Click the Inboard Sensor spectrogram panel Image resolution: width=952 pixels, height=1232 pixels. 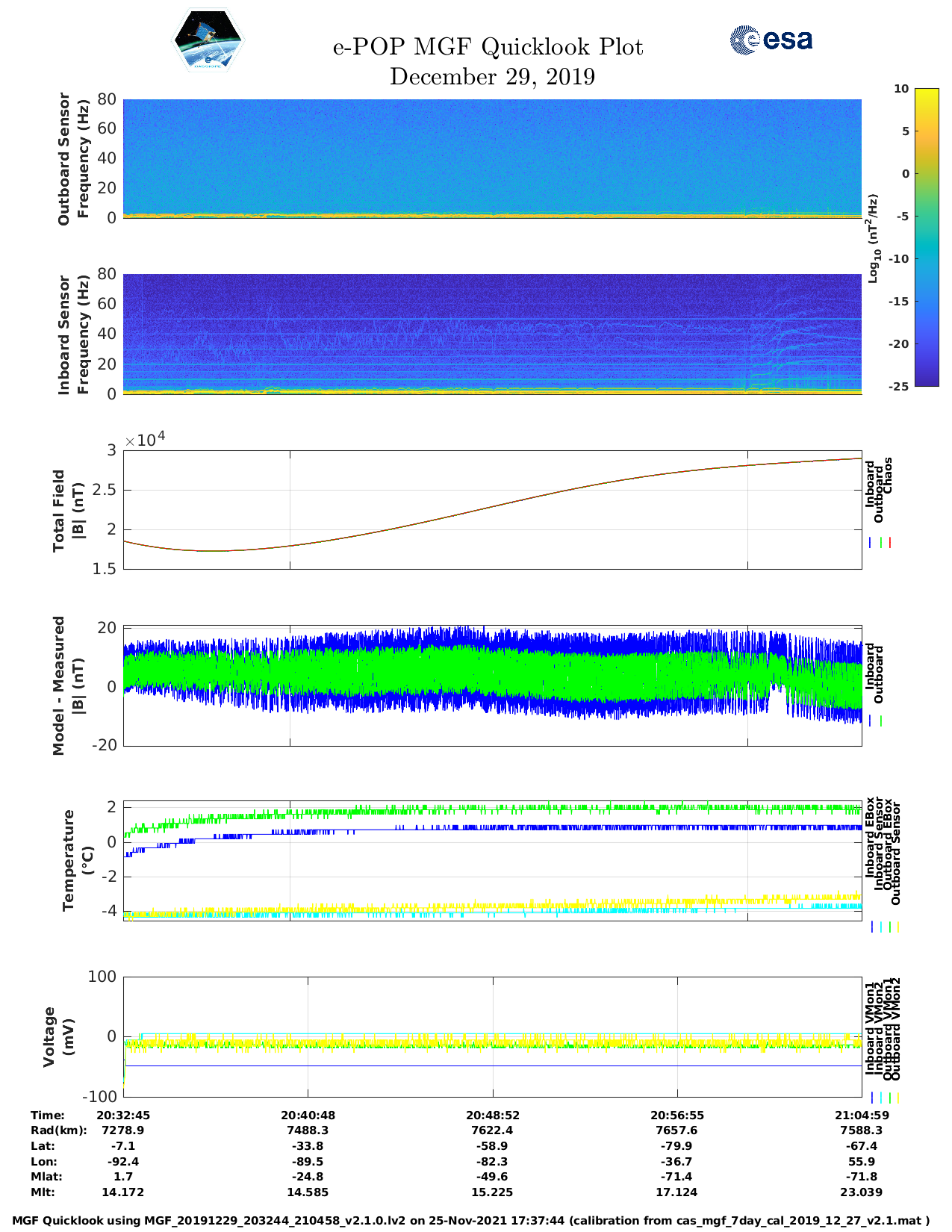492,334
